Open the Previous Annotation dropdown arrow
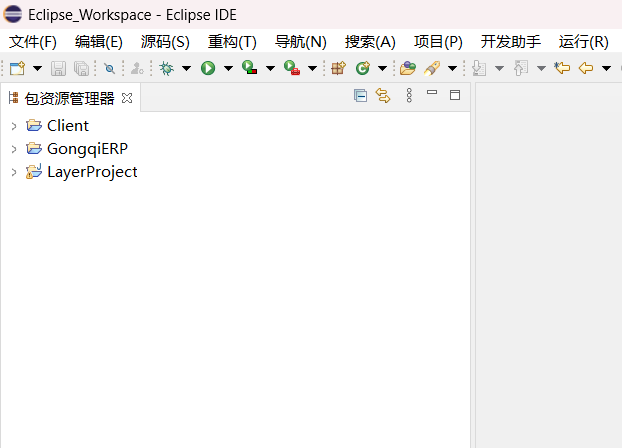The width and height of the screenshot is (622, 448). [x=541, y=68]
